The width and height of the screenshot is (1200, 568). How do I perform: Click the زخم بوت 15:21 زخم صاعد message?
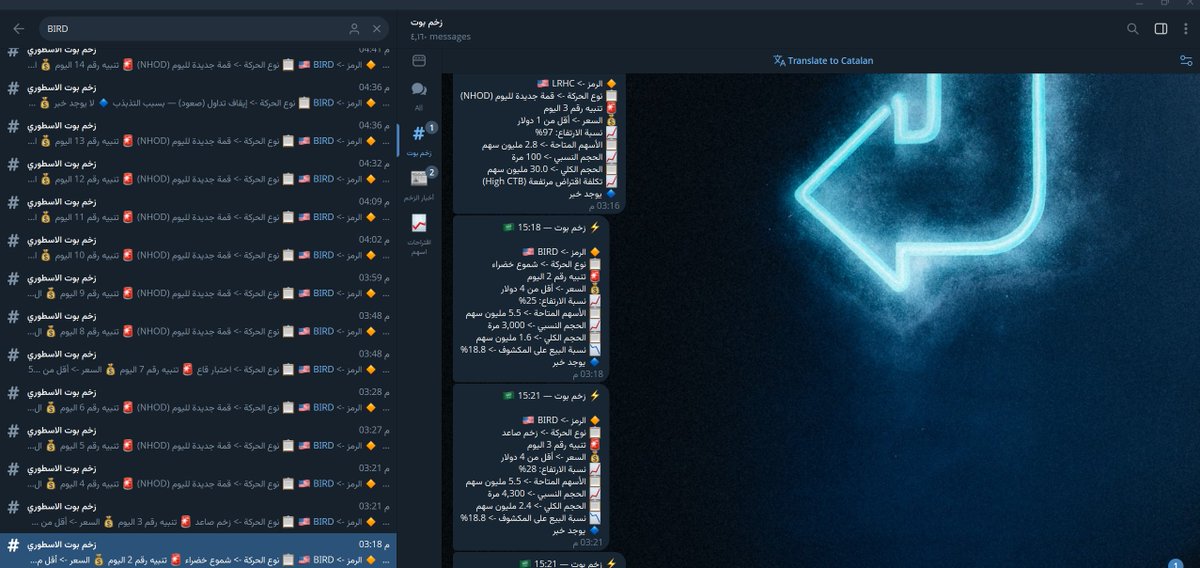pos(531,465)
